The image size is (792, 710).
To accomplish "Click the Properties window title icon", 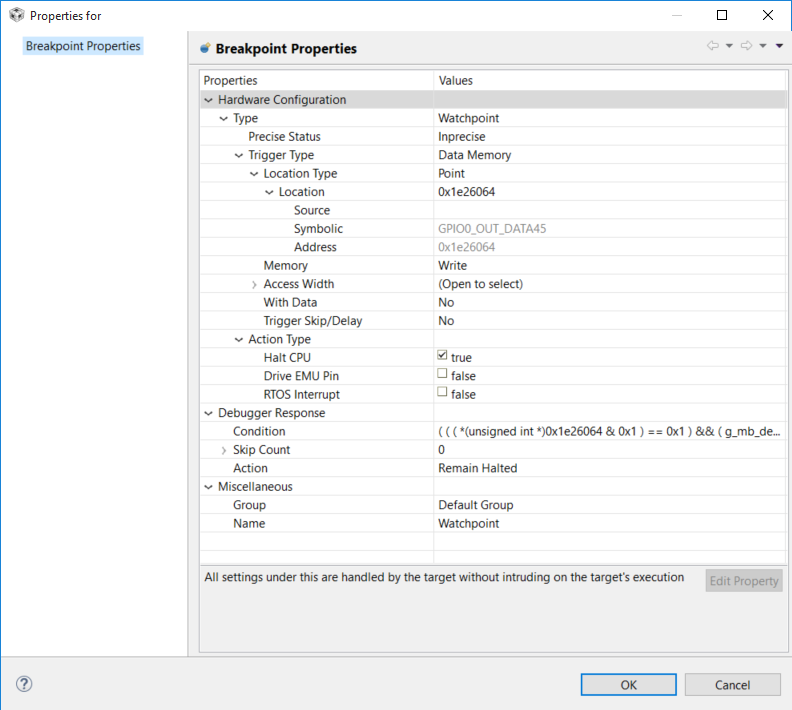I will tap(17, 15).
